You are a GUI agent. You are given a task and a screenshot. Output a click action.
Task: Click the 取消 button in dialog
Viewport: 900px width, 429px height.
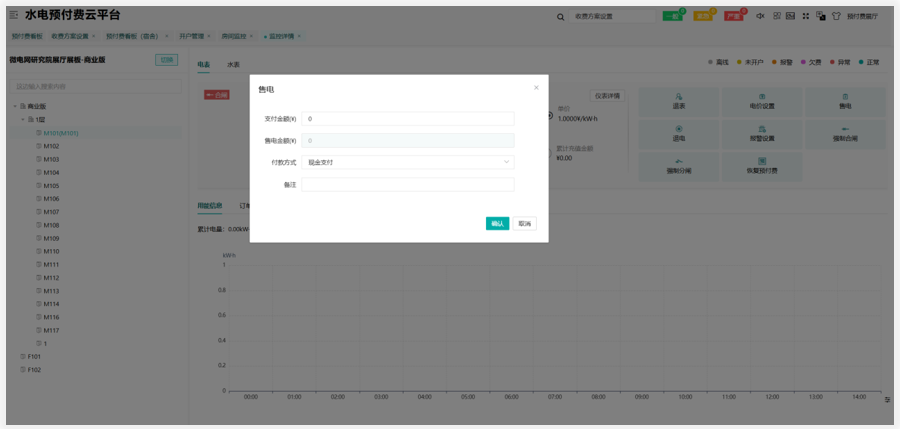(x=525, y=224)
